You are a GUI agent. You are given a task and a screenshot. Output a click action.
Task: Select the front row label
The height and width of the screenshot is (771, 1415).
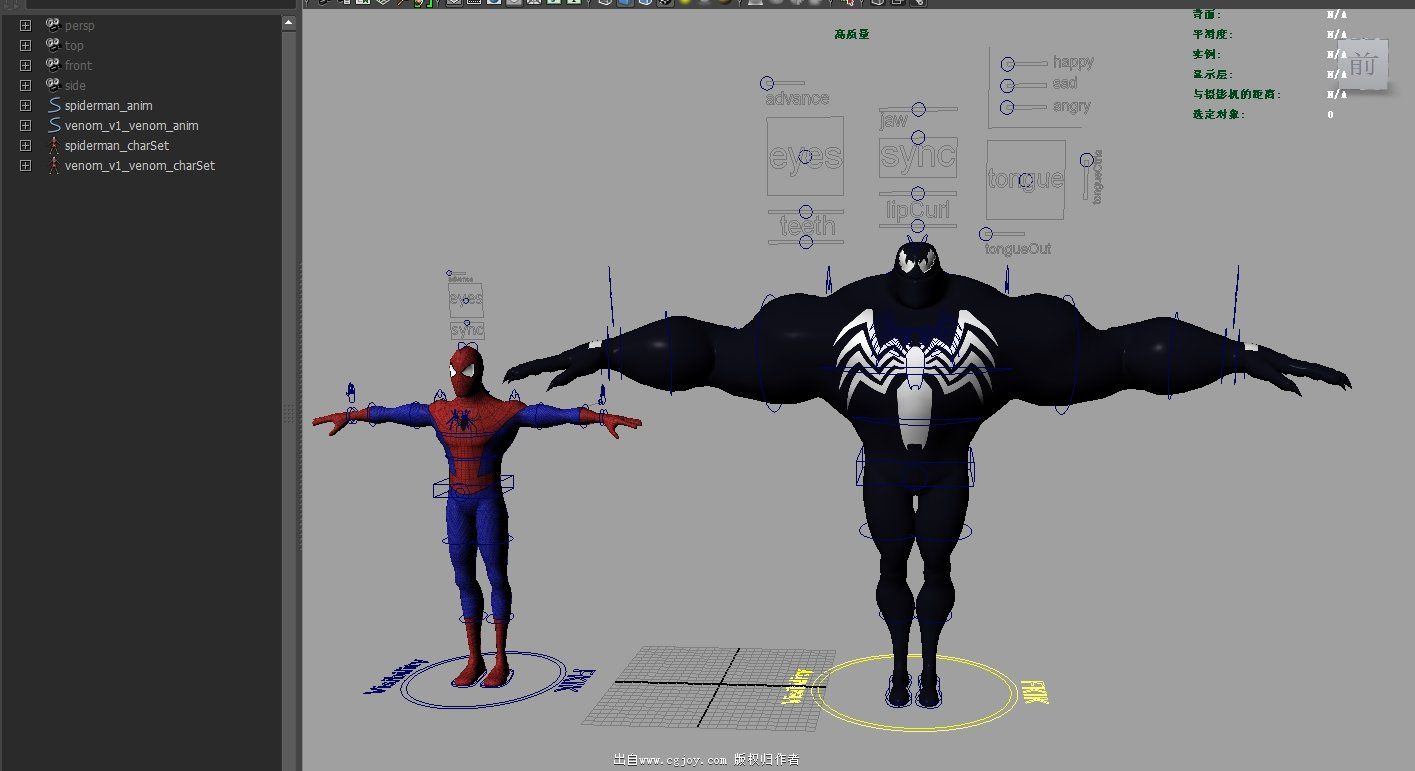[79, 66]
